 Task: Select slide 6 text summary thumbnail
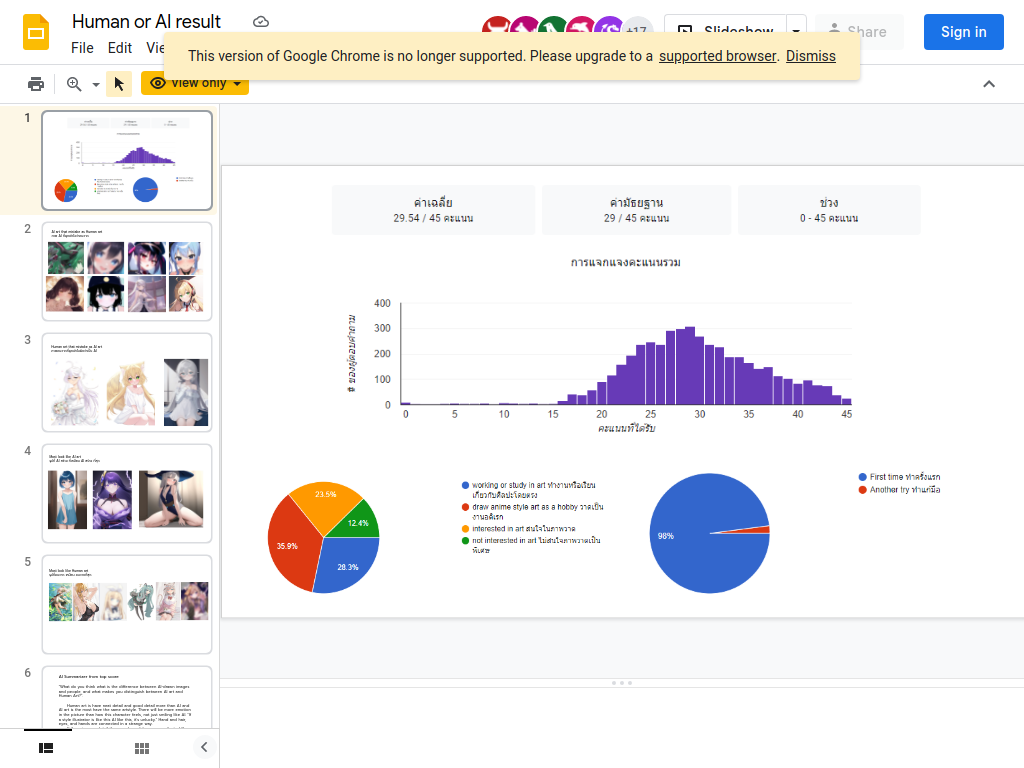(x=127, y=697)
